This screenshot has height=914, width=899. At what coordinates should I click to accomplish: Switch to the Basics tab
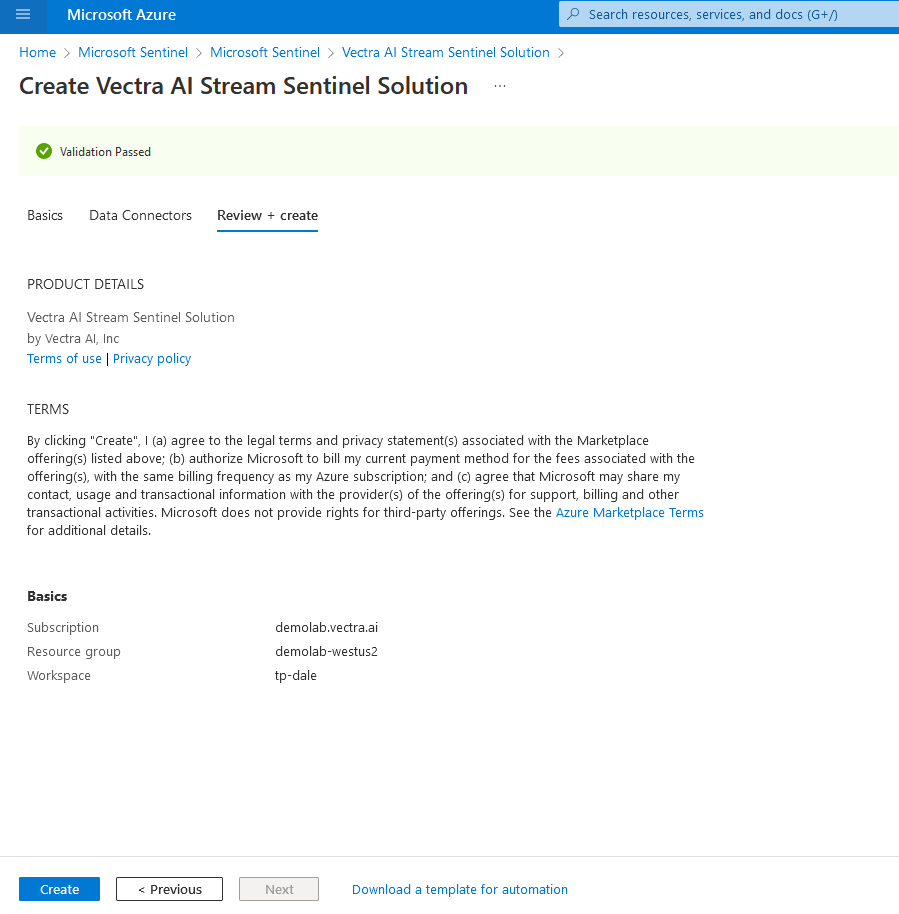[44, 215]
